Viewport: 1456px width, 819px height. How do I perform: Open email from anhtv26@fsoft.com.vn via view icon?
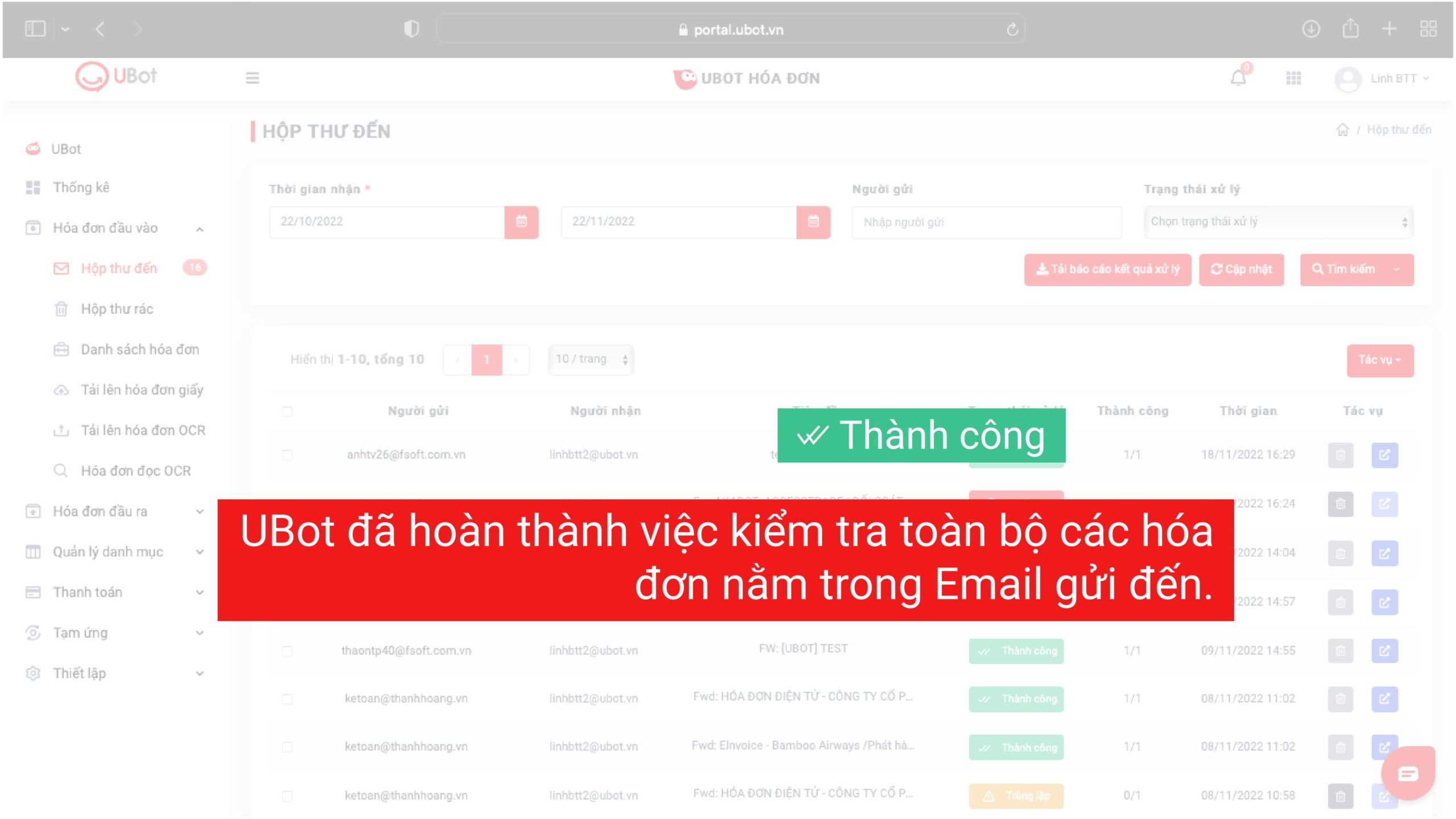click(x=1384, y=455)
